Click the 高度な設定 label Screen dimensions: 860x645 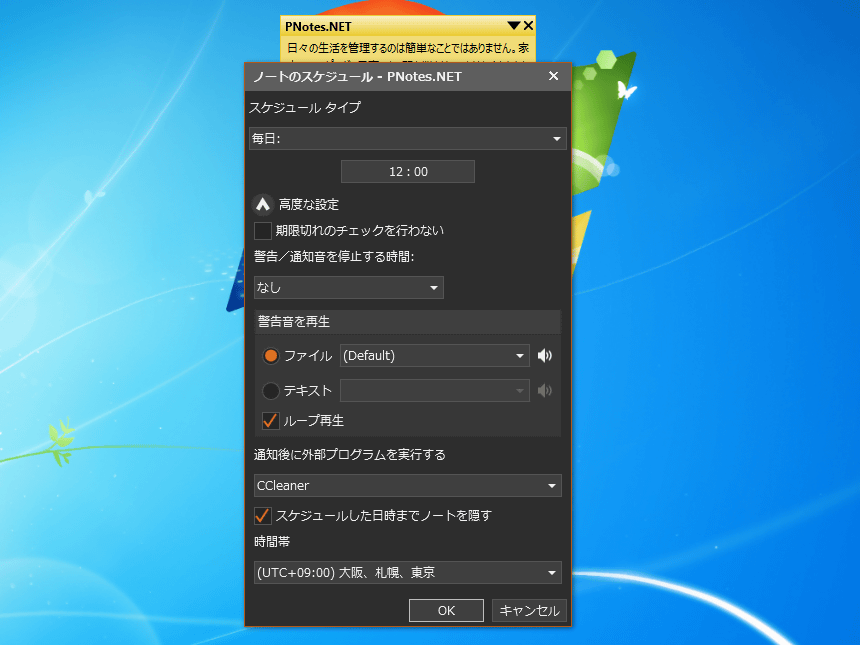[309, 205]
